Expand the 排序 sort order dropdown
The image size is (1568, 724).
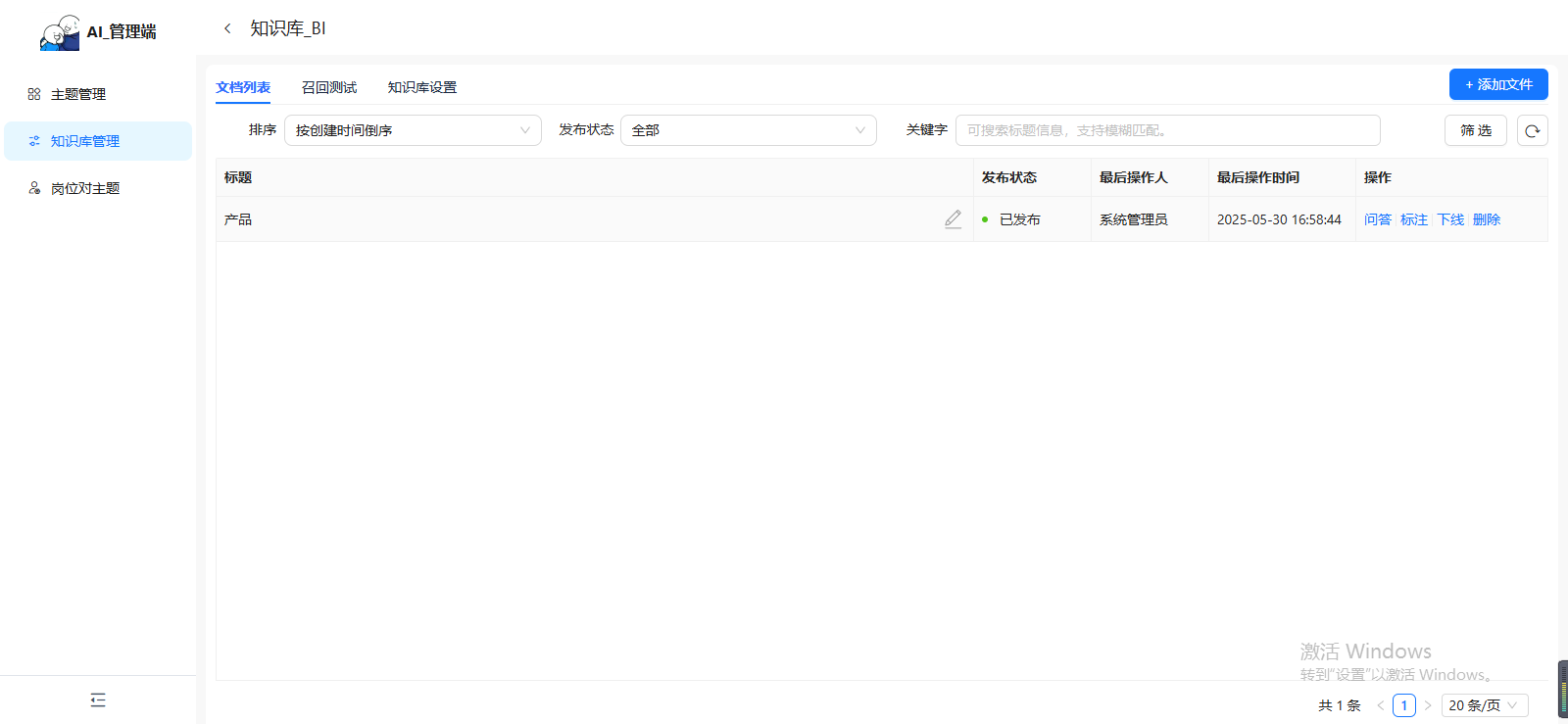point(413,130)
